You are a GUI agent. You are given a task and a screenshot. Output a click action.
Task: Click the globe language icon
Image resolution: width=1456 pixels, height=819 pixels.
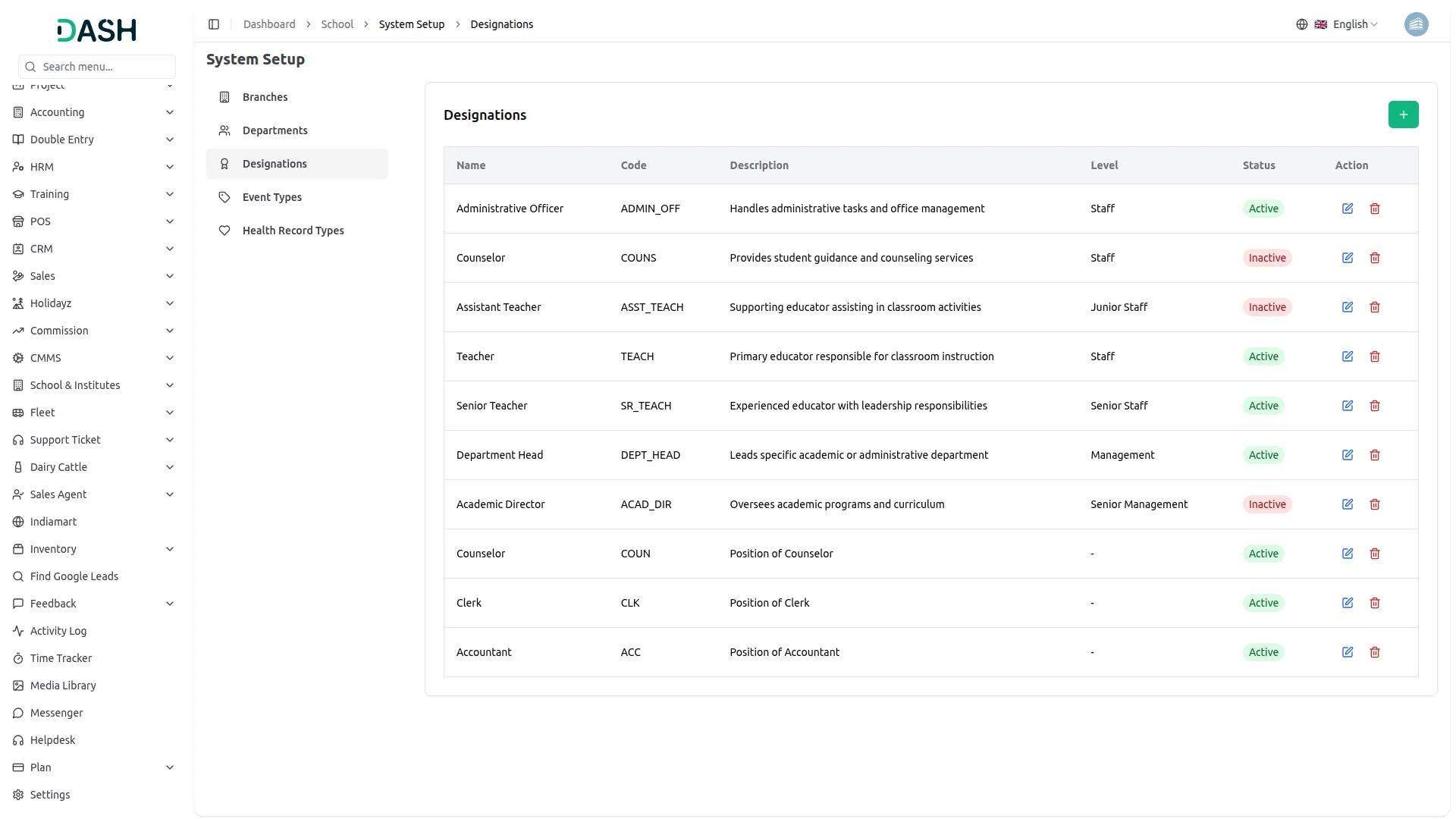pos(1302,24)
